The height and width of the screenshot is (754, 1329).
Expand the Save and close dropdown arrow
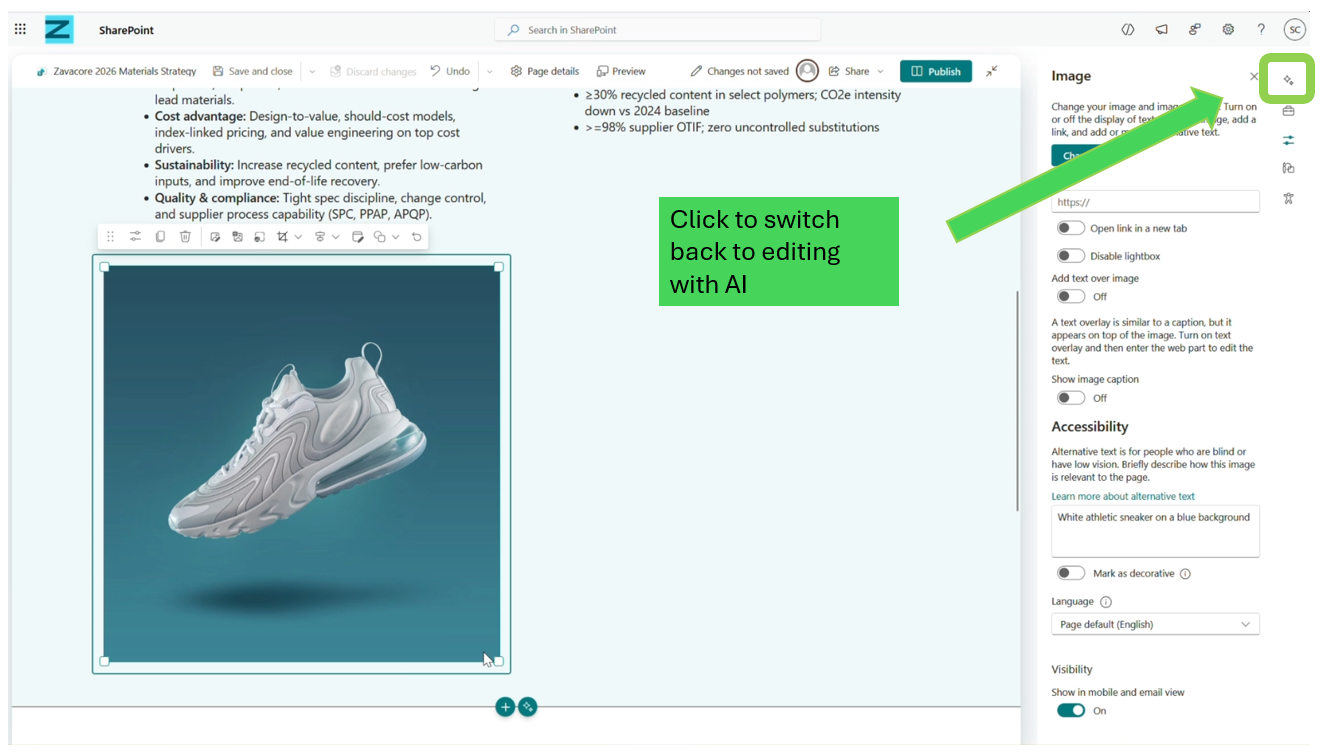pyautogui.click(x=312, y=72)
